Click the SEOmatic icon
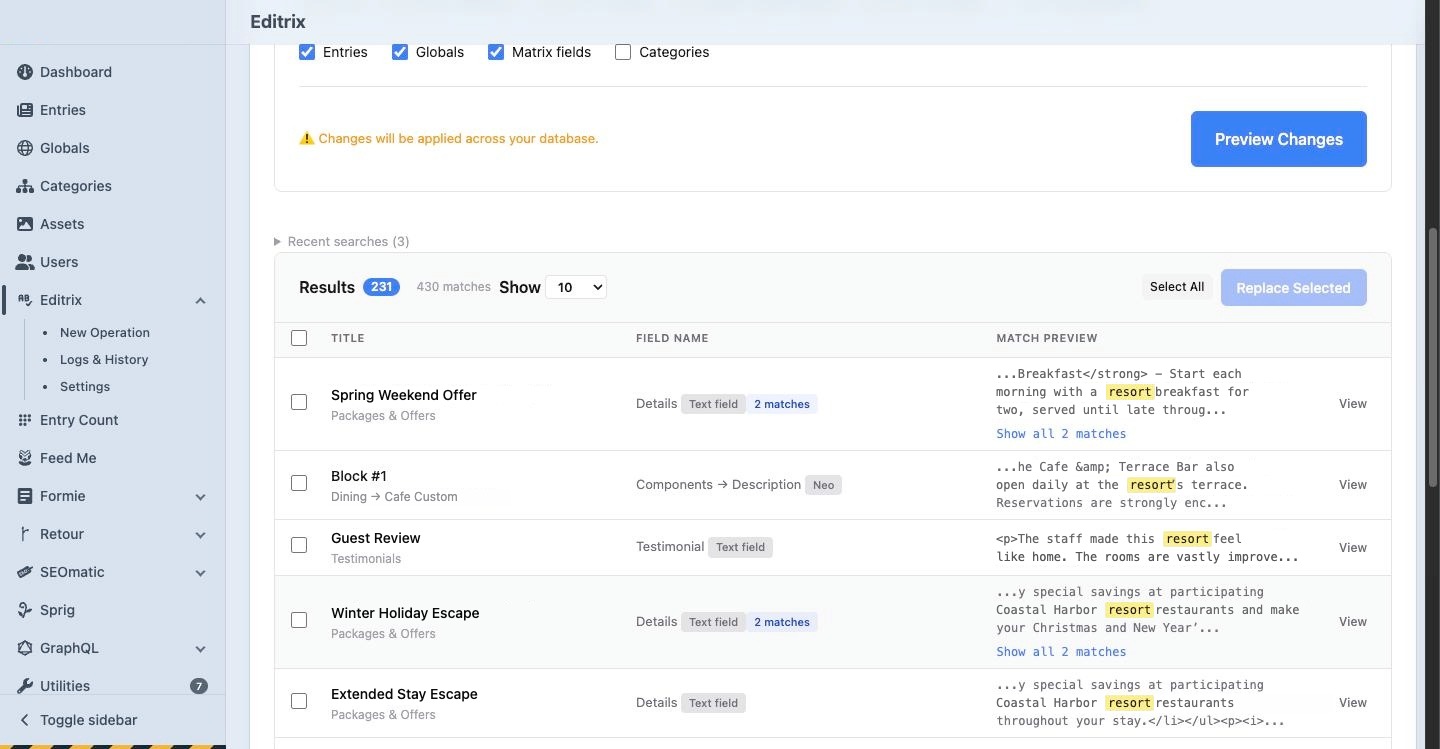Image resolution: width=1440 pixels, height=749 pixels. click(25, 572)
